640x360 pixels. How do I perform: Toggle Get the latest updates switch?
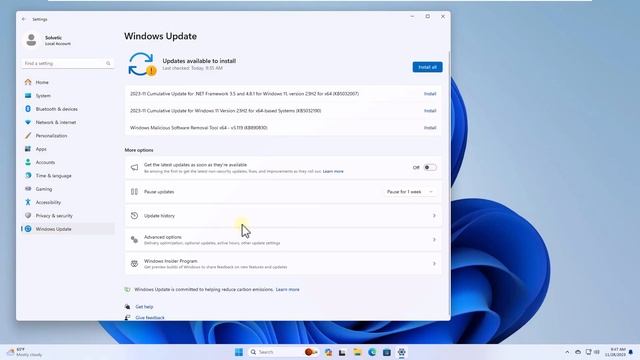[x=429, y=167]
